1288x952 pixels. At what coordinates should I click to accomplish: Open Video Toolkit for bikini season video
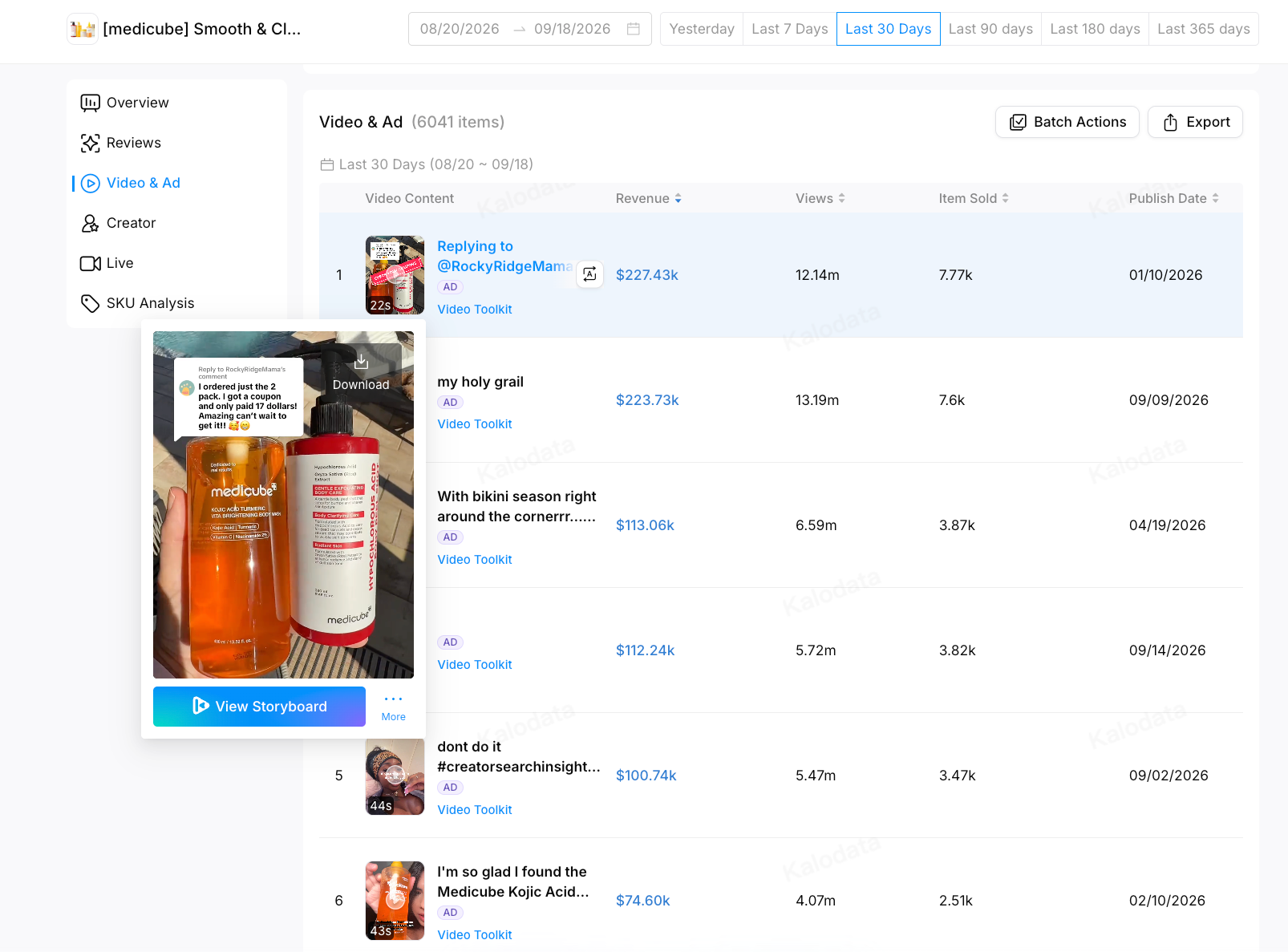[x=475, y=560]
